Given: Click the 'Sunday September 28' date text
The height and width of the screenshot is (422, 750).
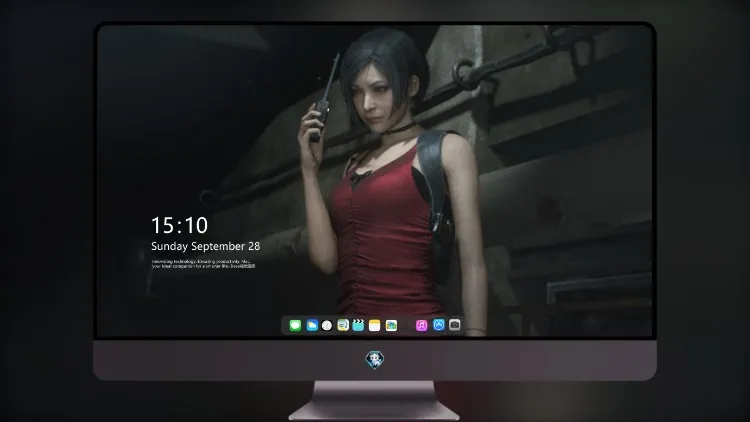Looking at the screenshot, I should tap(206, 246).
